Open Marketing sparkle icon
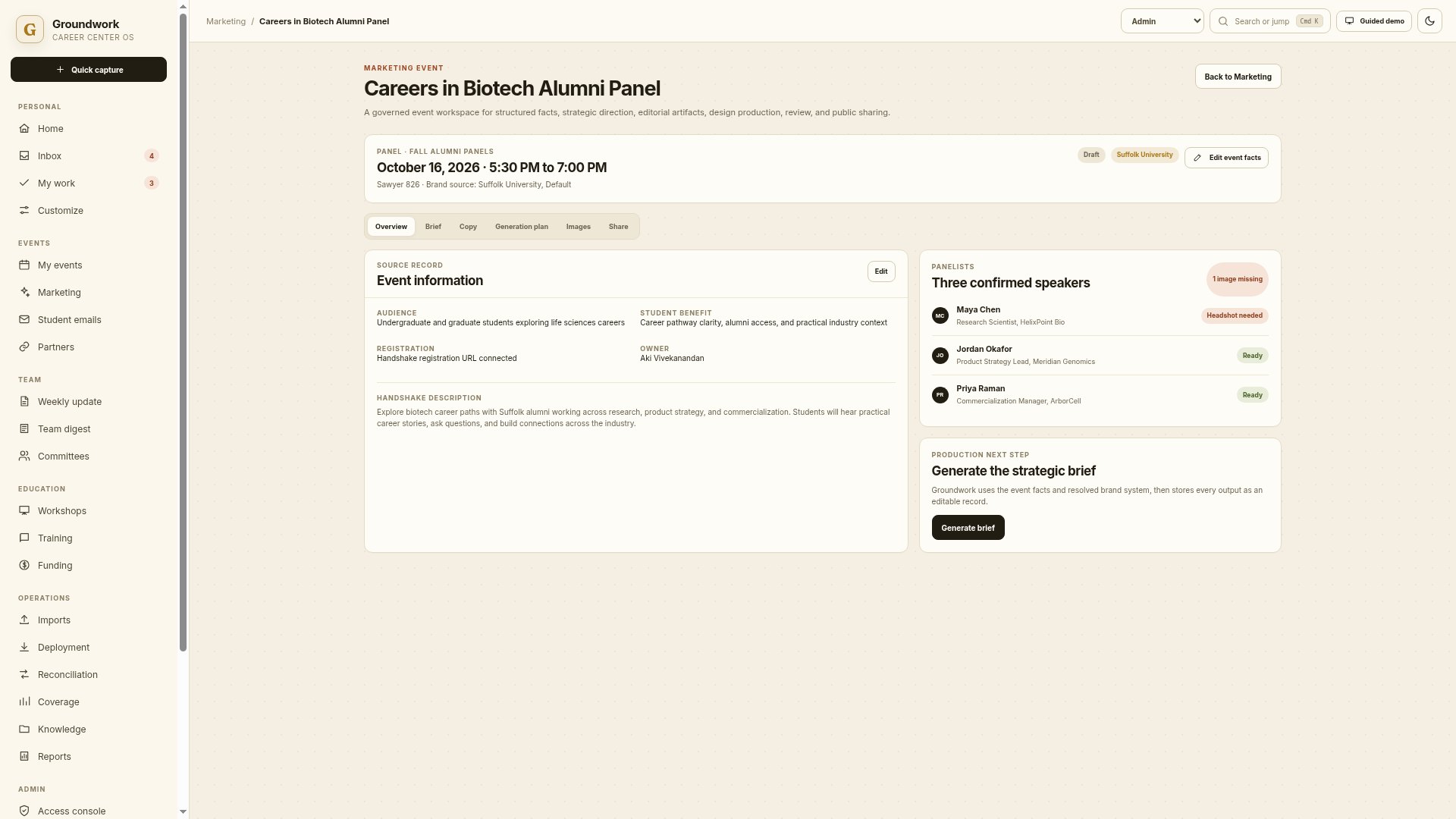Image resolution: width=1456 pixels, height=819 pixels. click(x=24, y=292)
